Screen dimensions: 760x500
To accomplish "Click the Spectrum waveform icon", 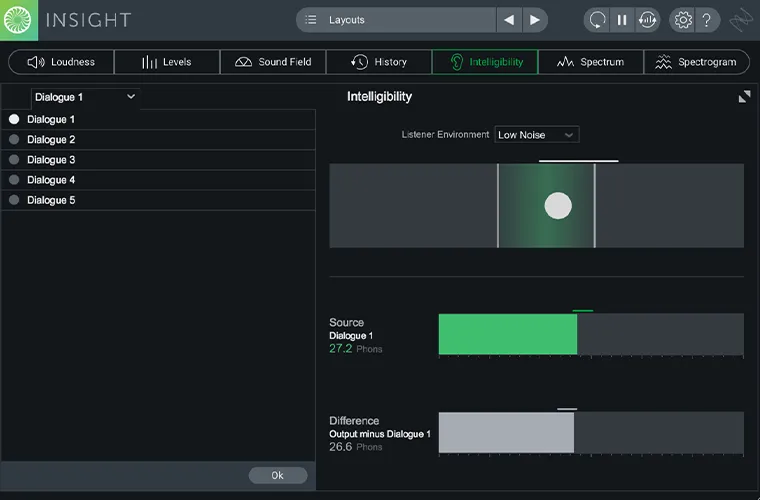I will click(x=565, y=62).
